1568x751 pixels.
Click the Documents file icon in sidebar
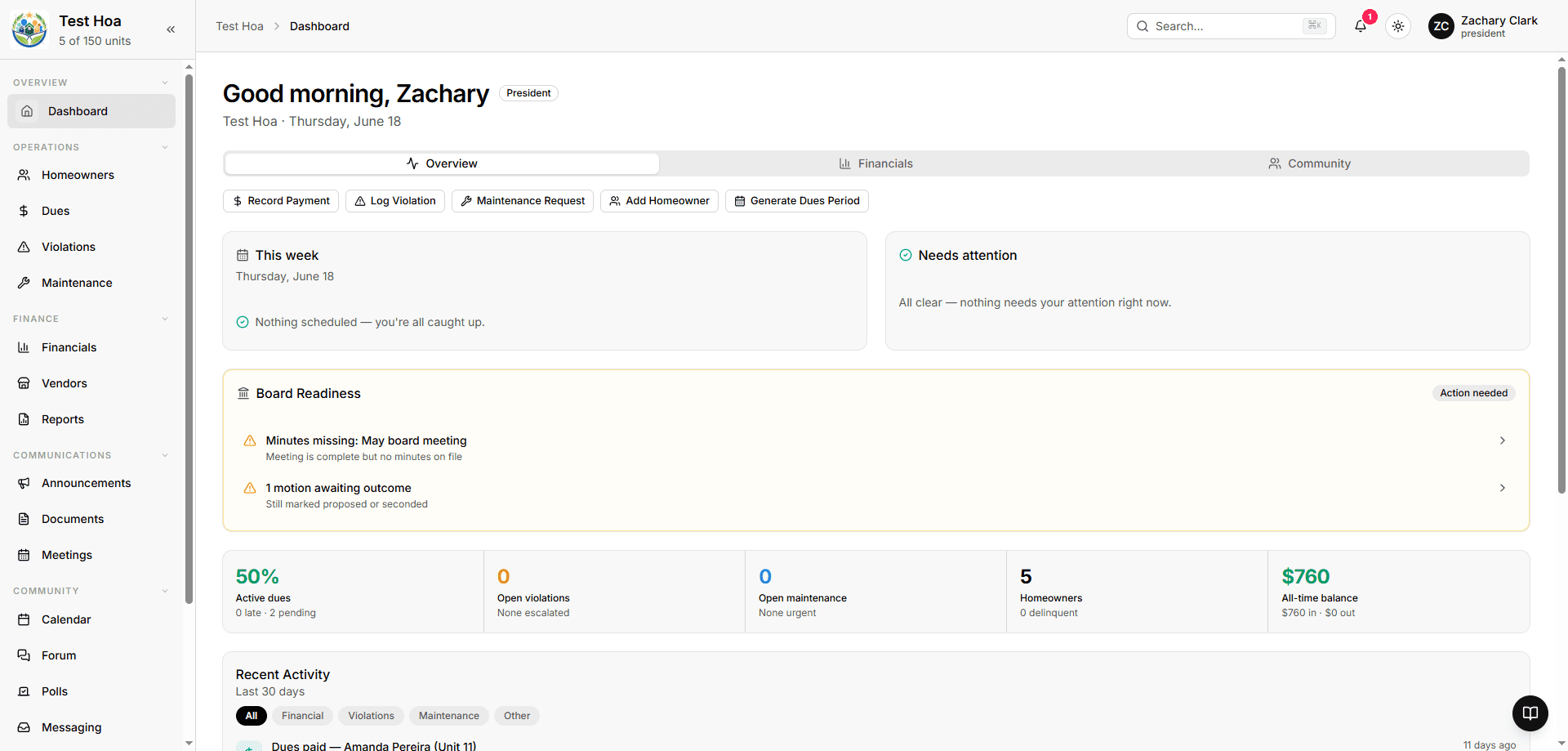[24, 519]
